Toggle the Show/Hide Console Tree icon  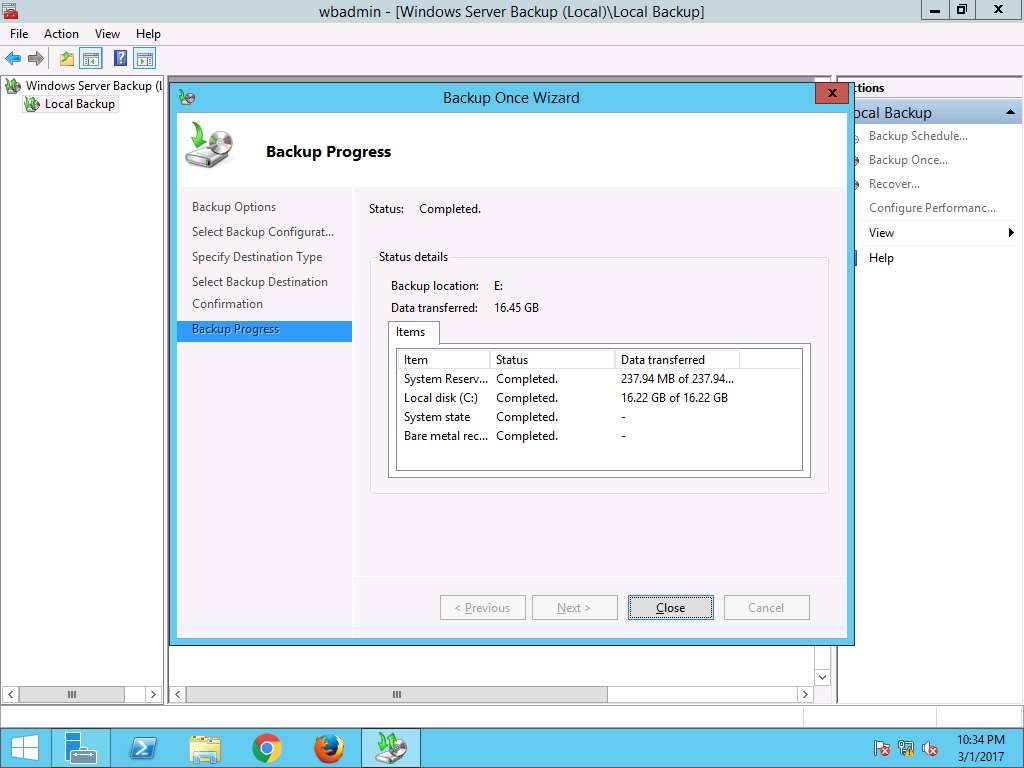click(x=91, y=59)
